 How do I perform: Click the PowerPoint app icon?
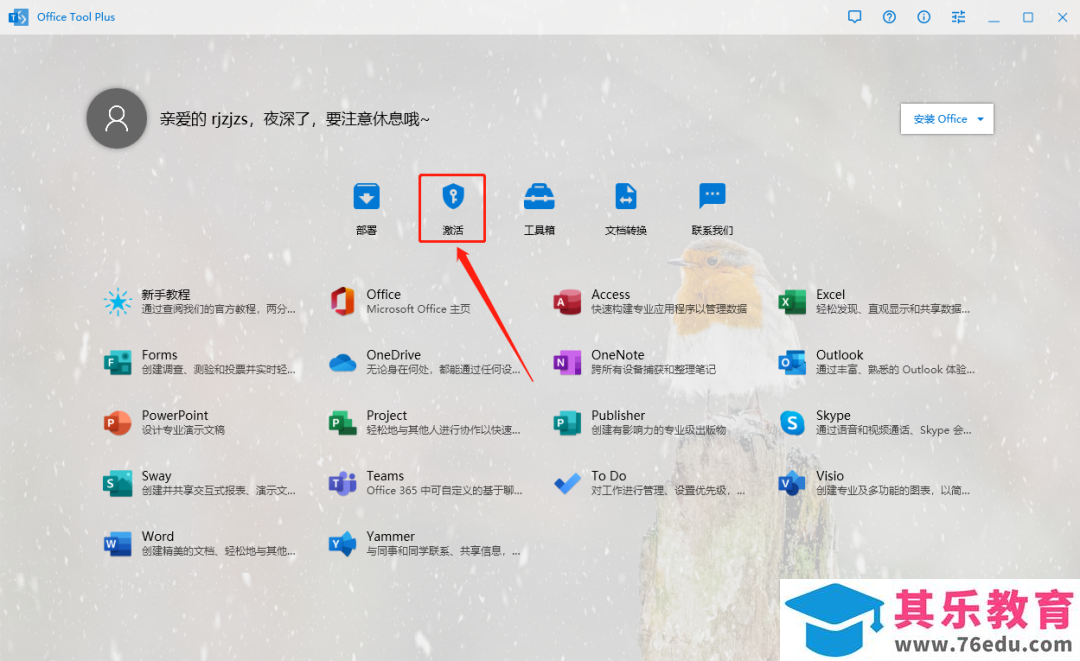[118, 423]
